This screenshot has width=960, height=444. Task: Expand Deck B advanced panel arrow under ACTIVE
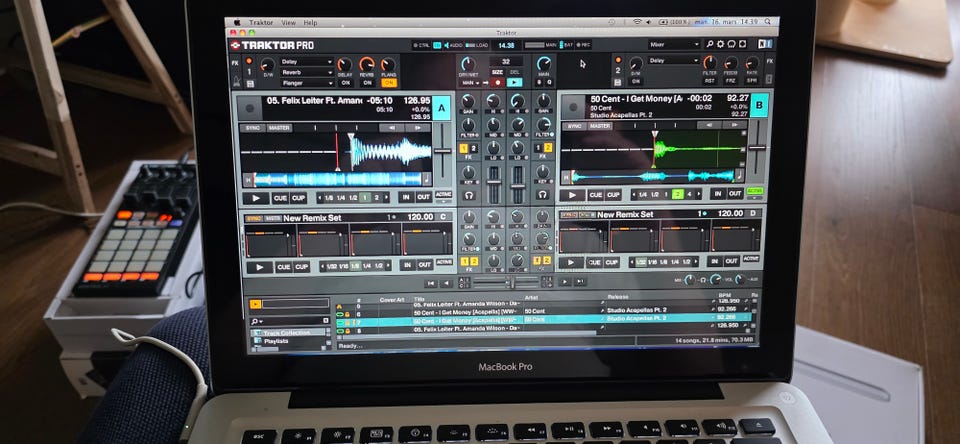[x=755, y=197]
